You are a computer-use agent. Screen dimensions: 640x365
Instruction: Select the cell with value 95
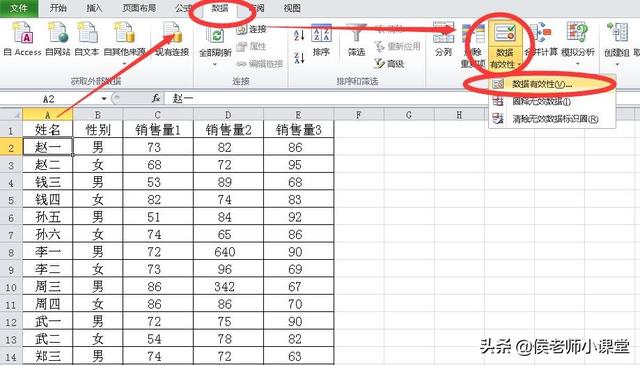pos(298,165)
